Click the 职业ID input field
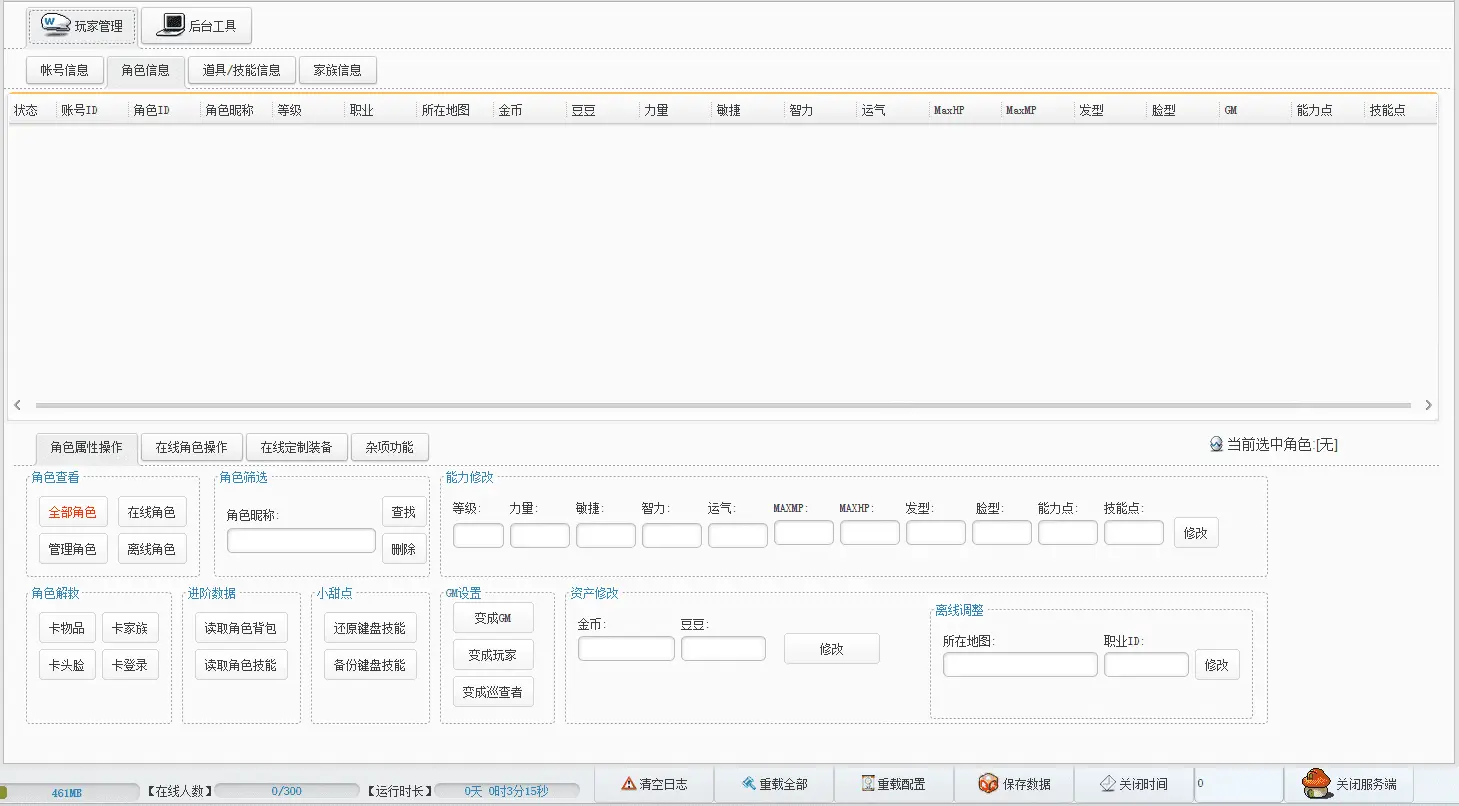The width and height of the screenshot is (1459, 806). 1146,665
